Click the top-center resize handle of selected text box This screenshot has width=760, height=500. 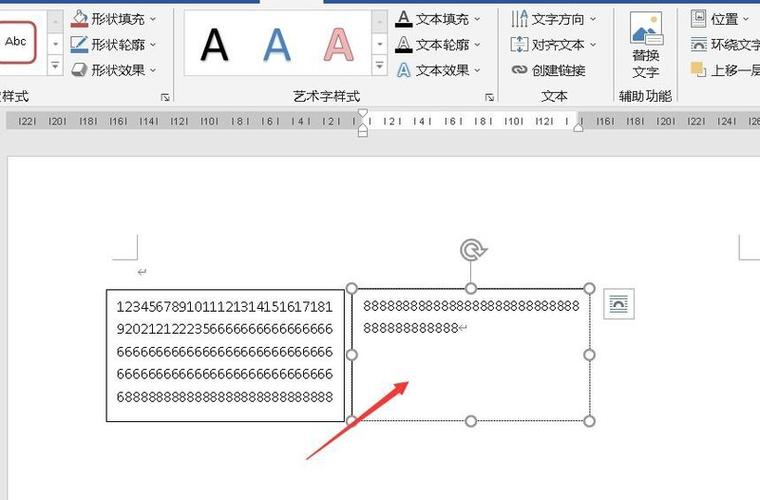point(471,289)
